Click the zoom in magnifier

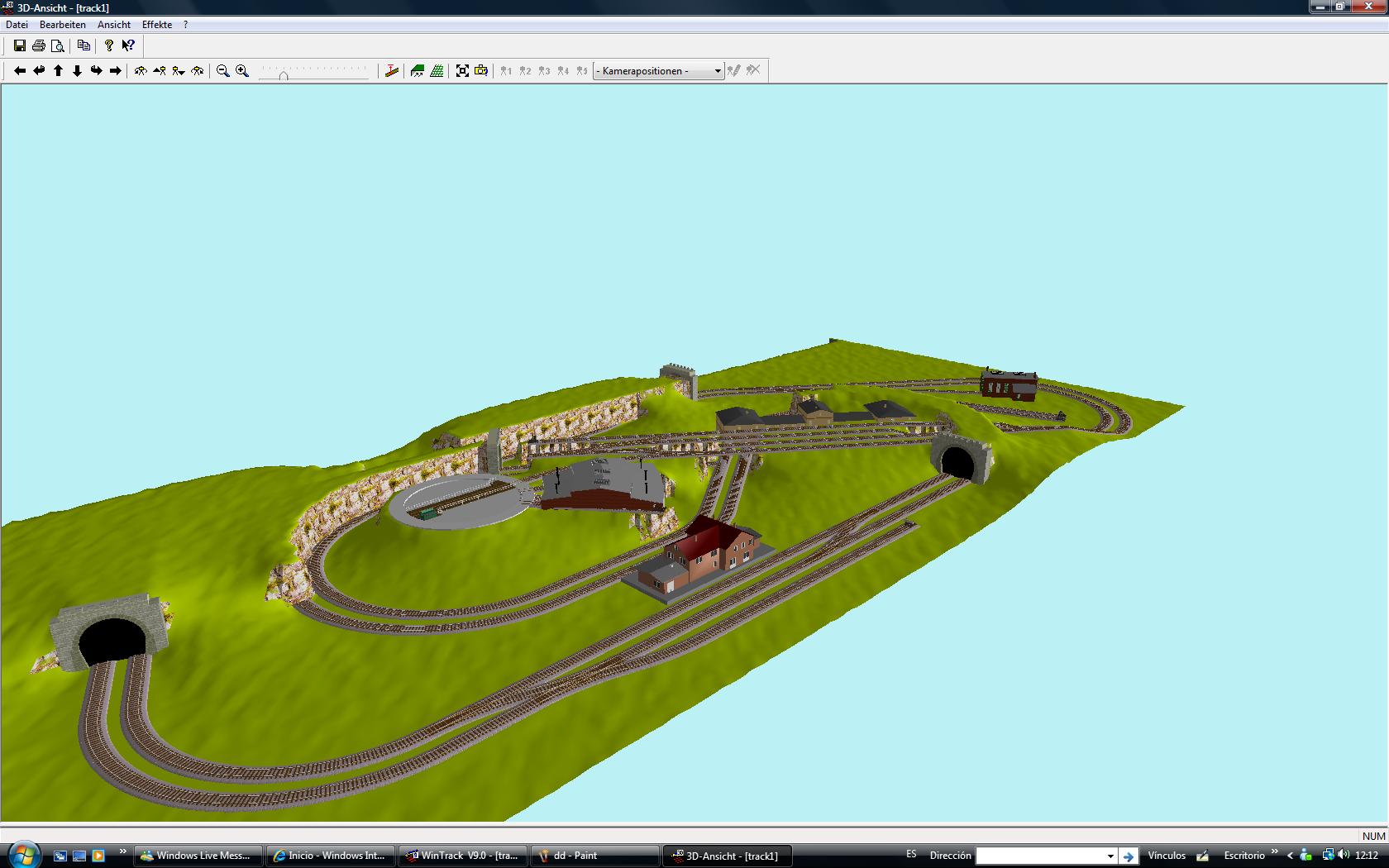click(242, 71)
